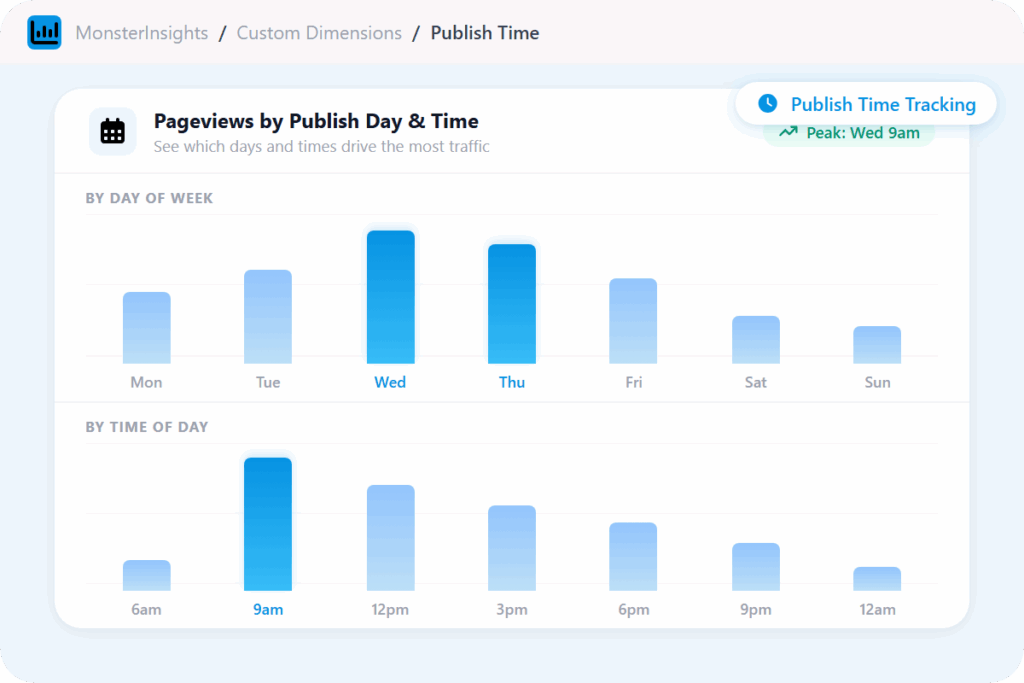Open the MonsterInsights breadcrumb link
The width and height of the screenshot is (1024, 683).
pyautogui.click(x=142, y=33)
